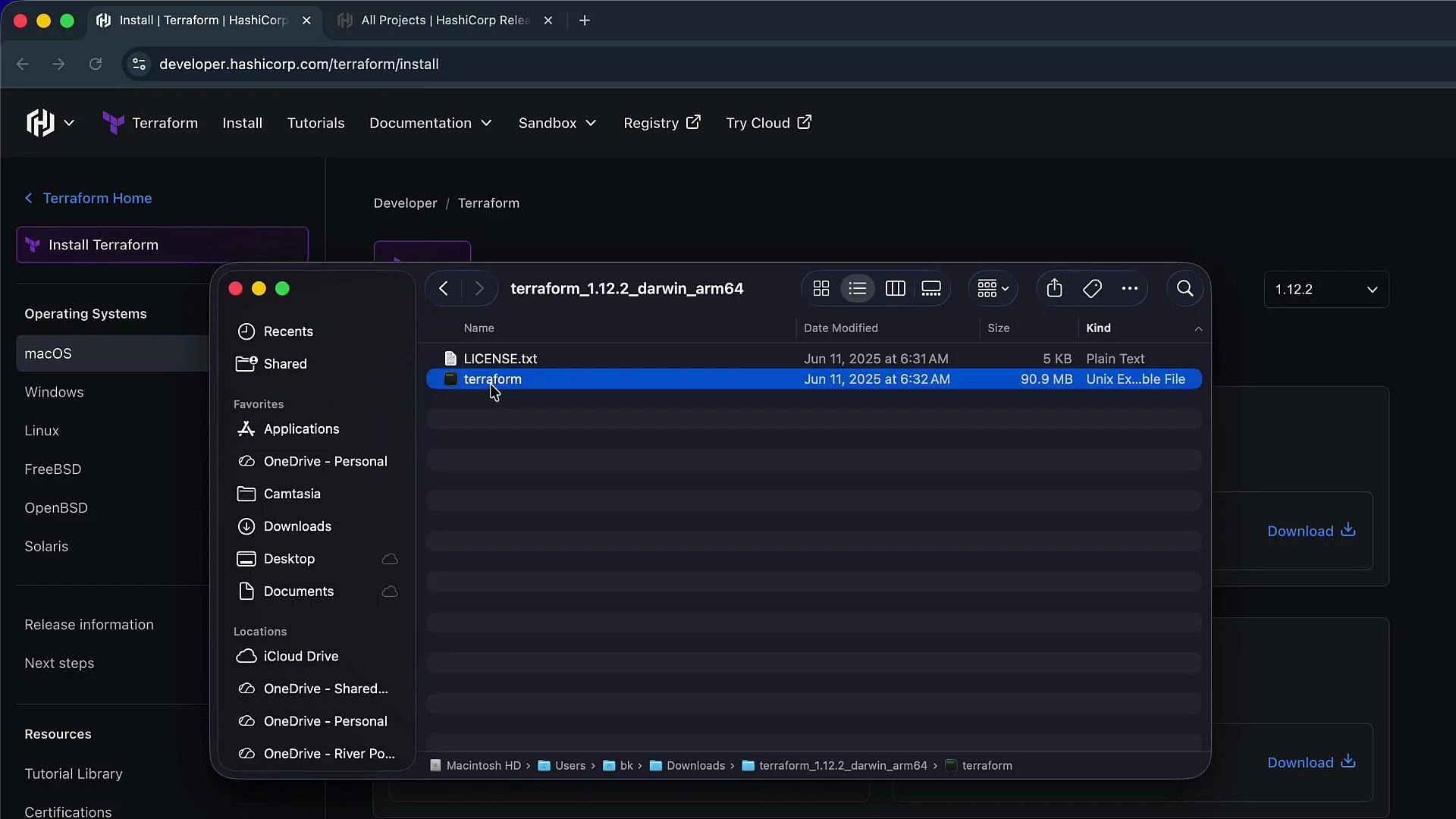Click the Finder Share icon
Image resolution: width=1456 pixels, height=819 pixels.
pyautogui.click(x=1054, y=288)
